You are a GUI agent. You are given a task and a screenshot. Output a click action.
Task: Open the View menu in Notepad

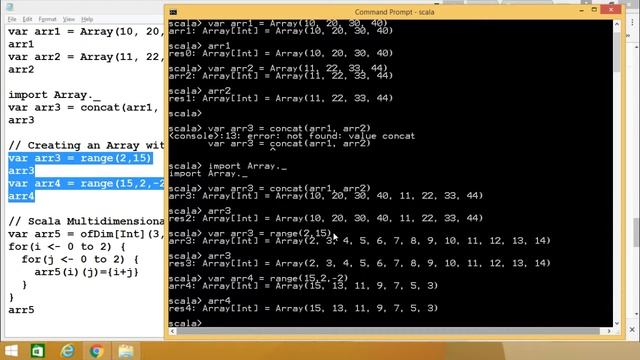click(x=69, y=19)
